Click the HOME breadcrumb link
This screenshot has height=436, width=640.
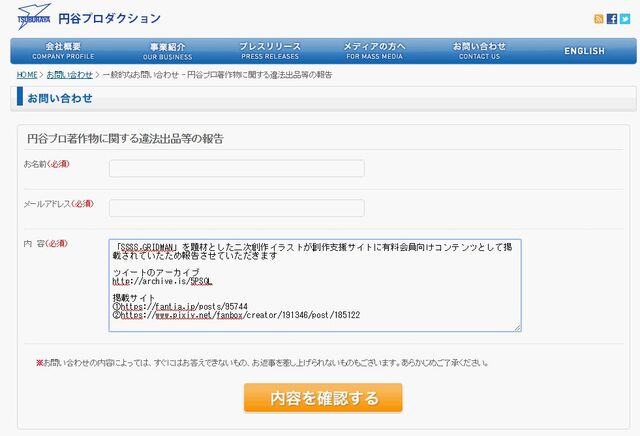(x=27, y=75)
